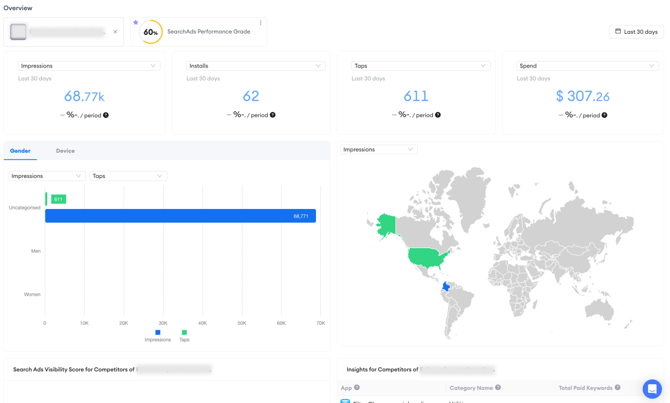Open the Last 30 days date picker
The width and height of the screenshot is (670, 403).
[636, 32]
